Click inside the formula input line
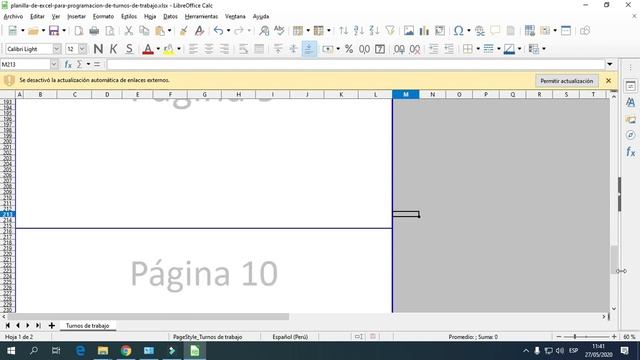640x360 pixels. pyautogui.click(x=355, y=64)
